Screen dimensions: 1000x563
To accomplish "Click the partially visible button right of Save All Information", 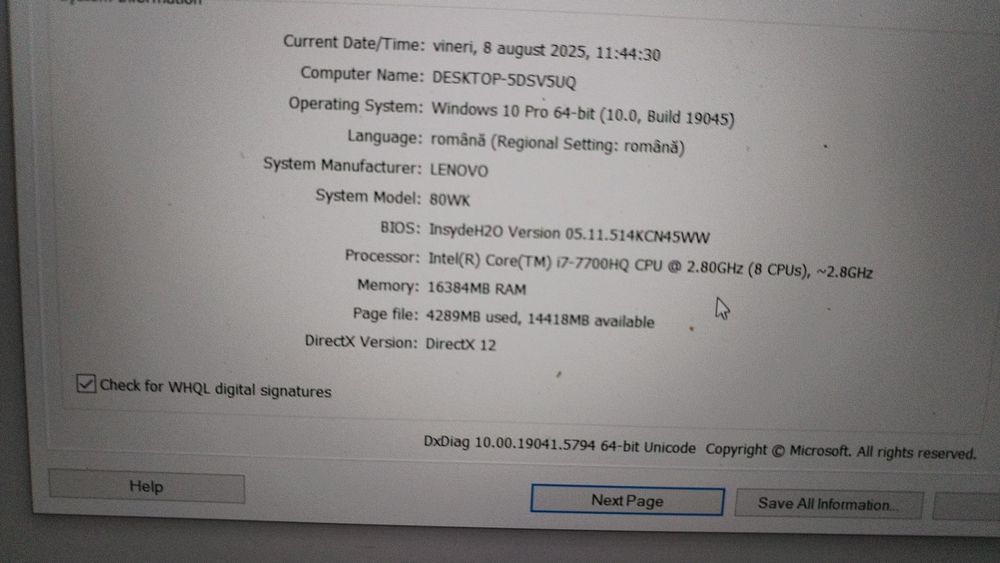I will tap(966, 506).
